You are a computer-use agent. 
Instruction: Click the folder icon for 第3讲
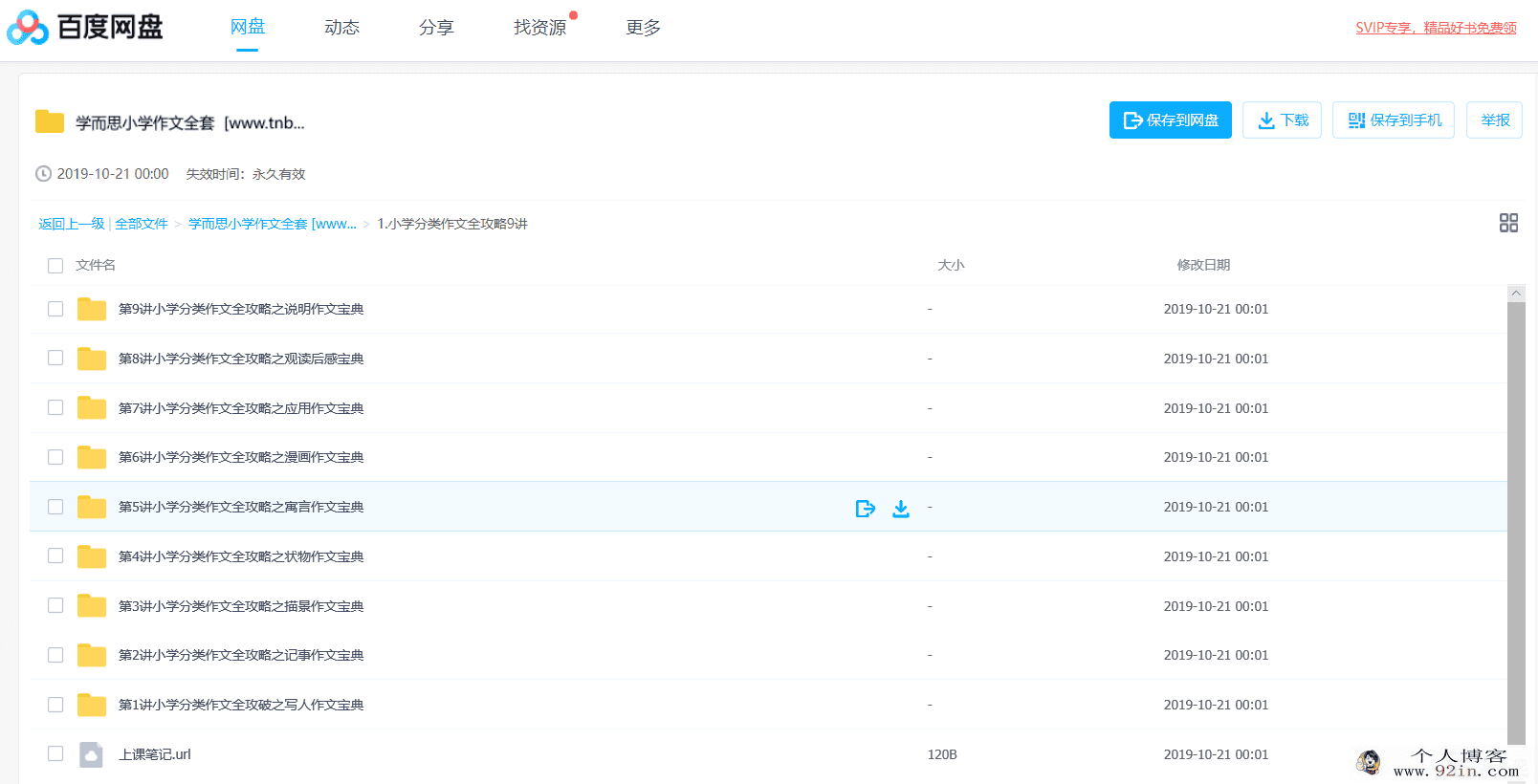[92, 606]
